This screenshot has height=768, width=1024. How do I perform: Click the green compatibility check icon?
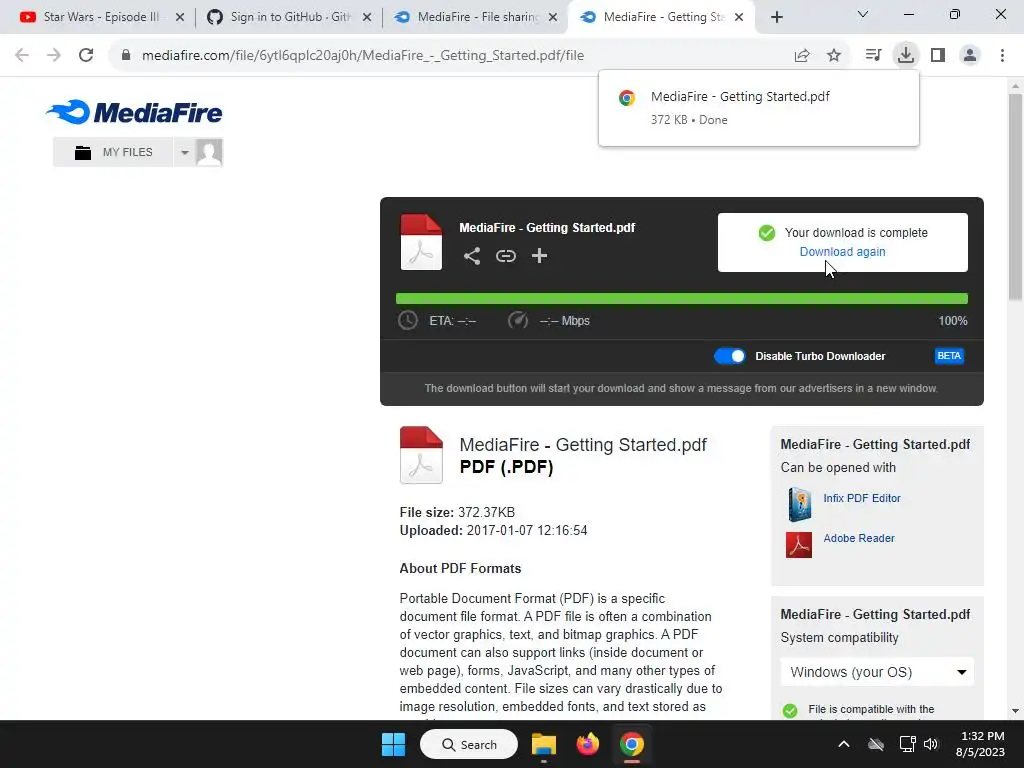(x=790, y=711)
